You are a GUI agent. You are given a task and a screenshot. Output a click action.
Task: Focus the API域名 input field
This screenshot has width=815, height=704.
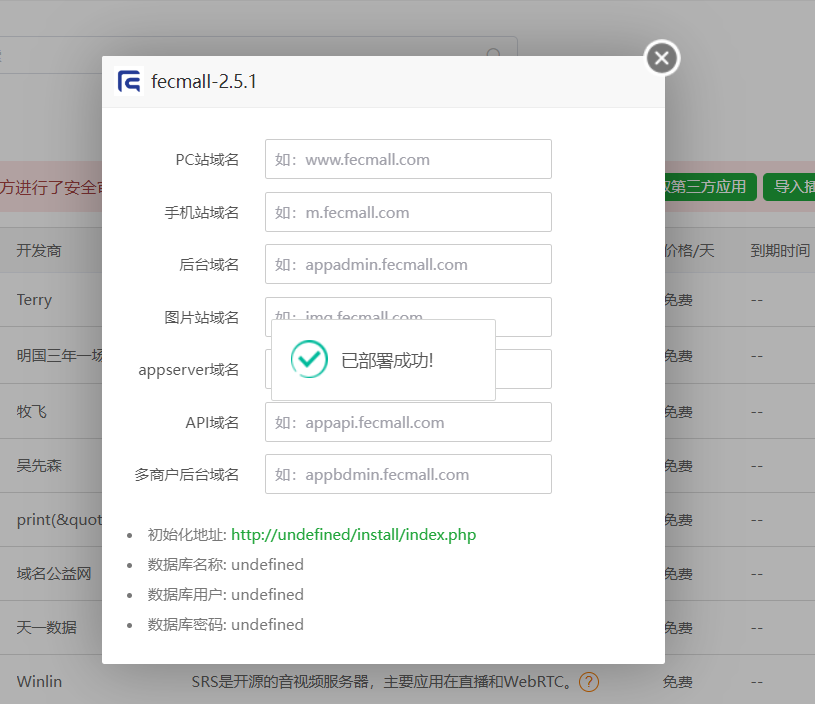[x=408, y=422]
